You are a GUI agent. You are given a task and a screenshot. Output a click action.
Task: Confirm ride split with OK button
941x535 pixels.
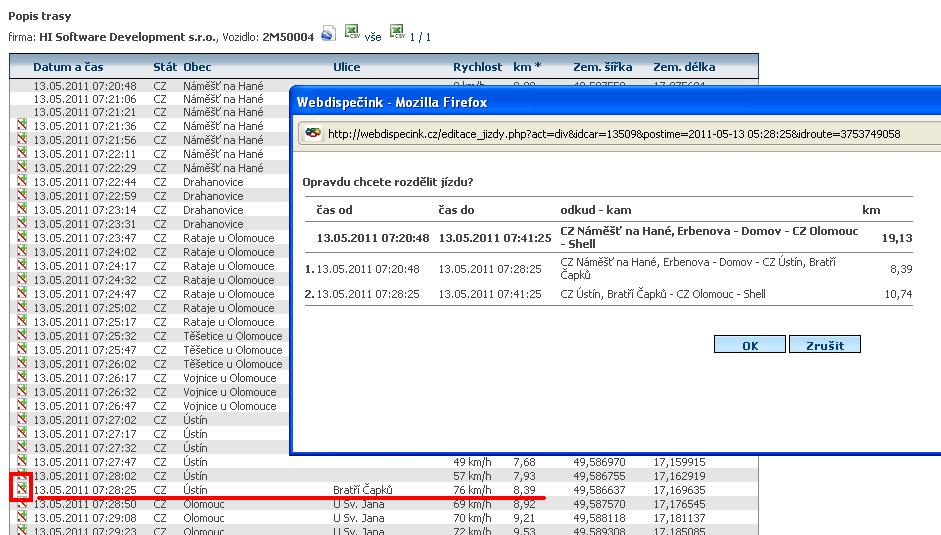[x=750, y=345]
